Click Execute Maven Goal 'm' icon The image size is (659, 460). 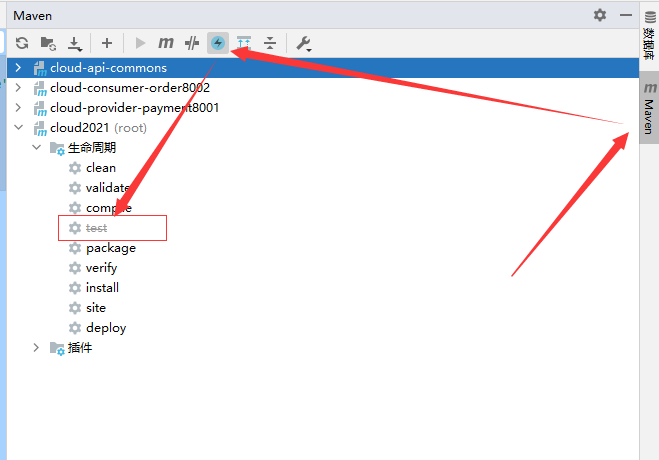pyautogui.click(x=166, y=43)
